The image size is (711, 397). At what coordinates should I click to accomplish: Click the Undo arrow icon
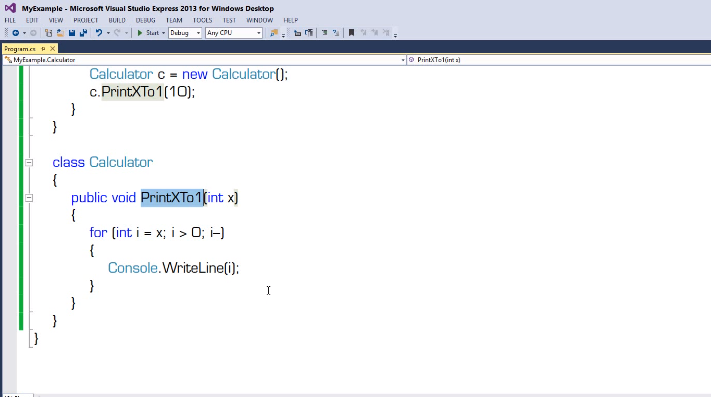coord(99,33)
